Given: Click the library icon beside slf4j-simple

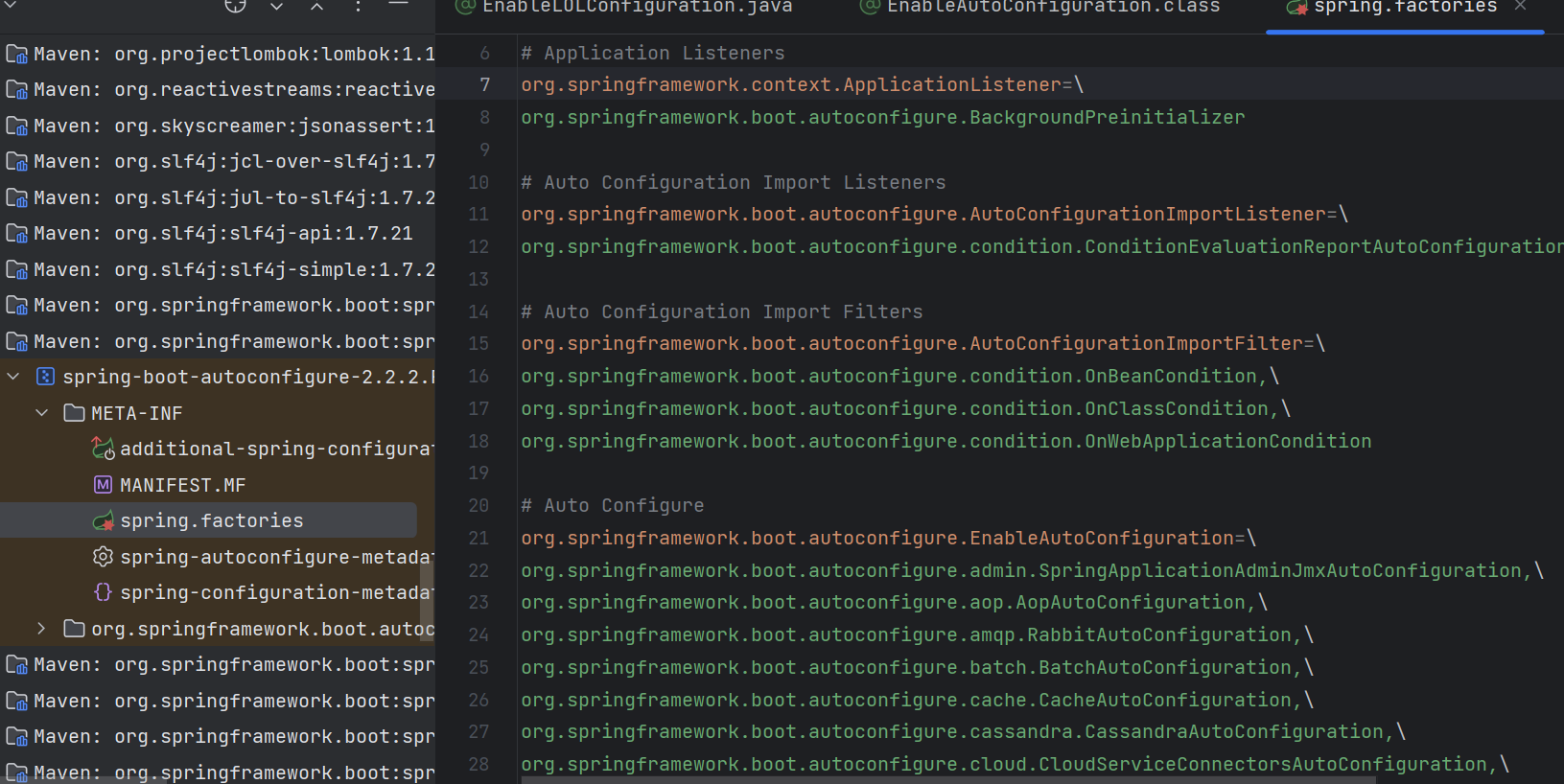Looking at the screenshot, I should 16,269.
